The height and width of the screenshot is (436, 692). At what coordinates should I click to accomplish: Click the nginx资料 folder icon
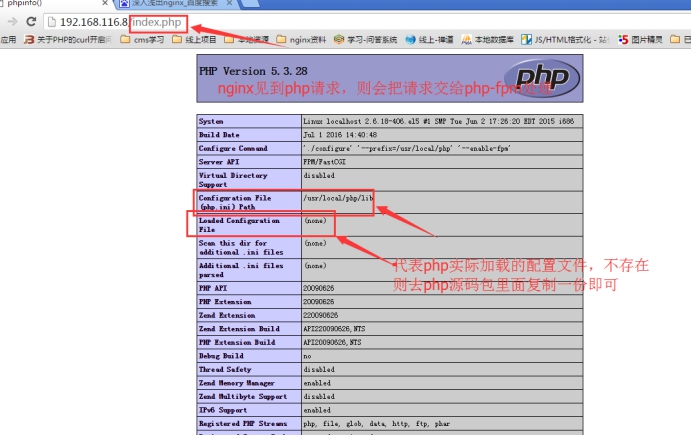[x=281, y=40]
